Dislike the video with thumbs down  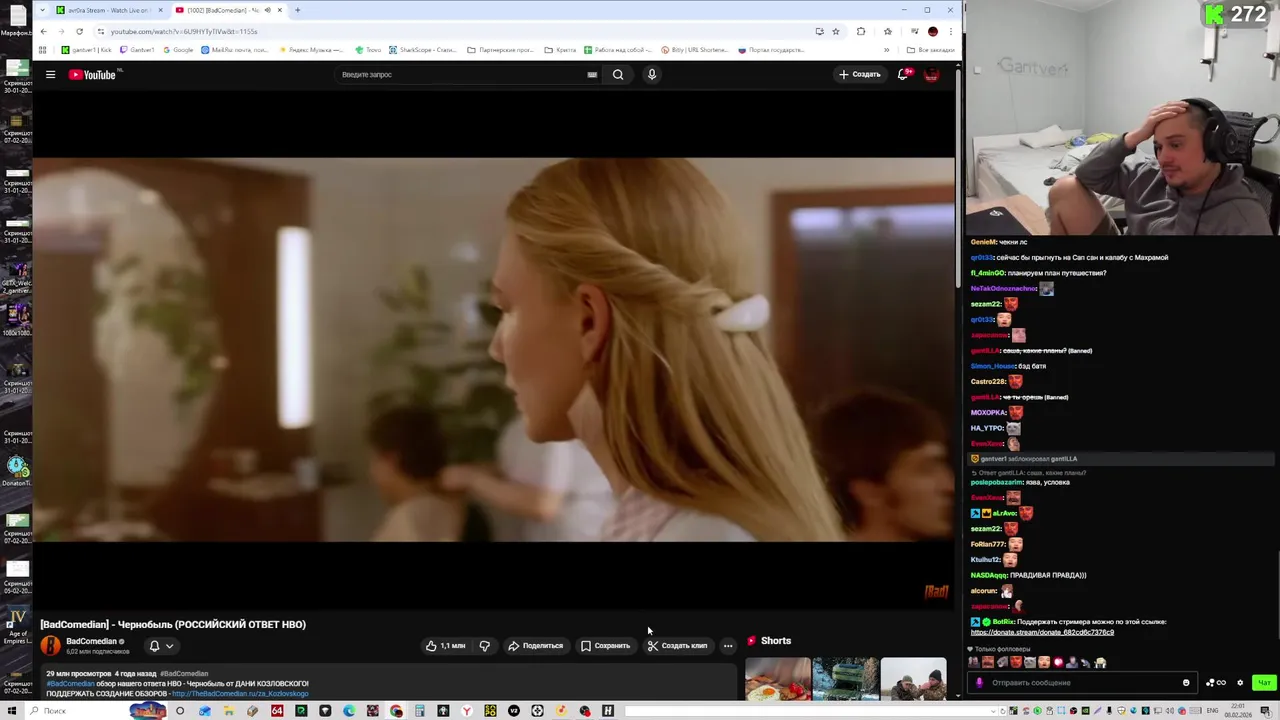click(485, 646)
